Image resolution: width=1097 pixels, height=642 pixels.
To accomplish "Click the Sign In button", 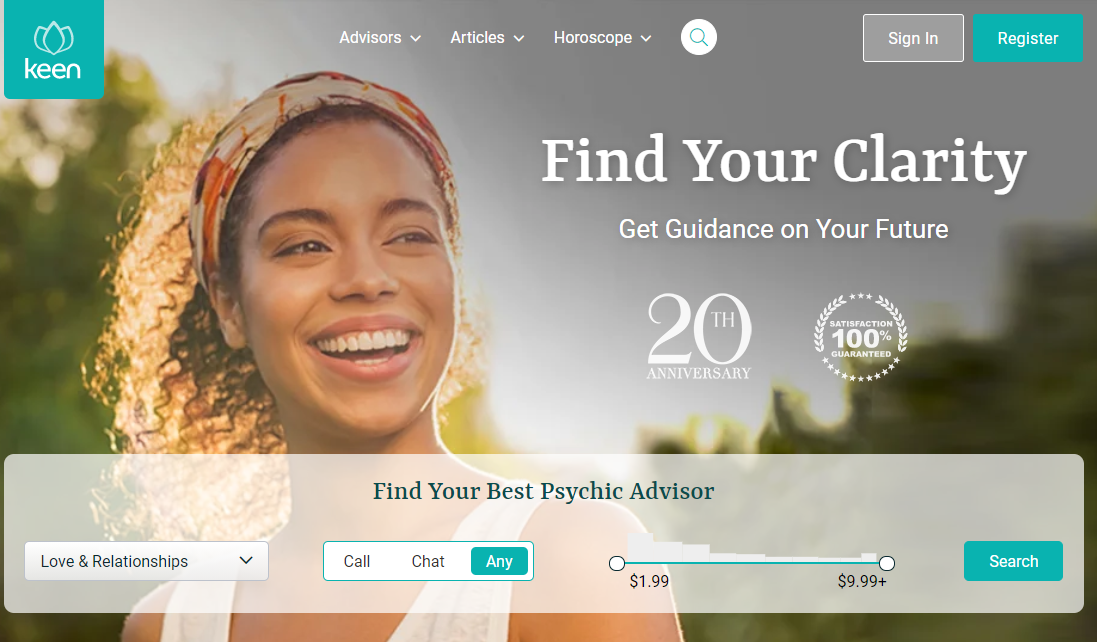I will [x=913, y=38].
